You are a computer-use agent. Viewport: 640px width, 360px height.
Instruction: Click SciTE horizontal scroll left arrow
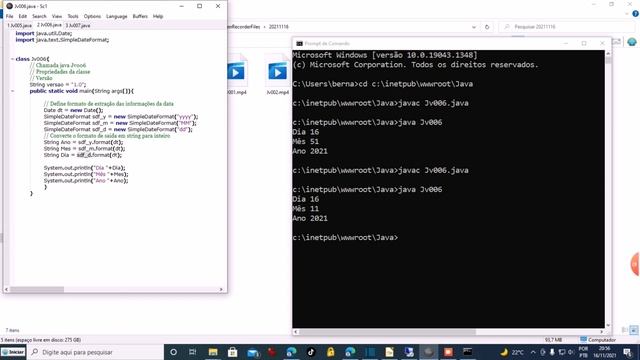[x=6, y=289]
